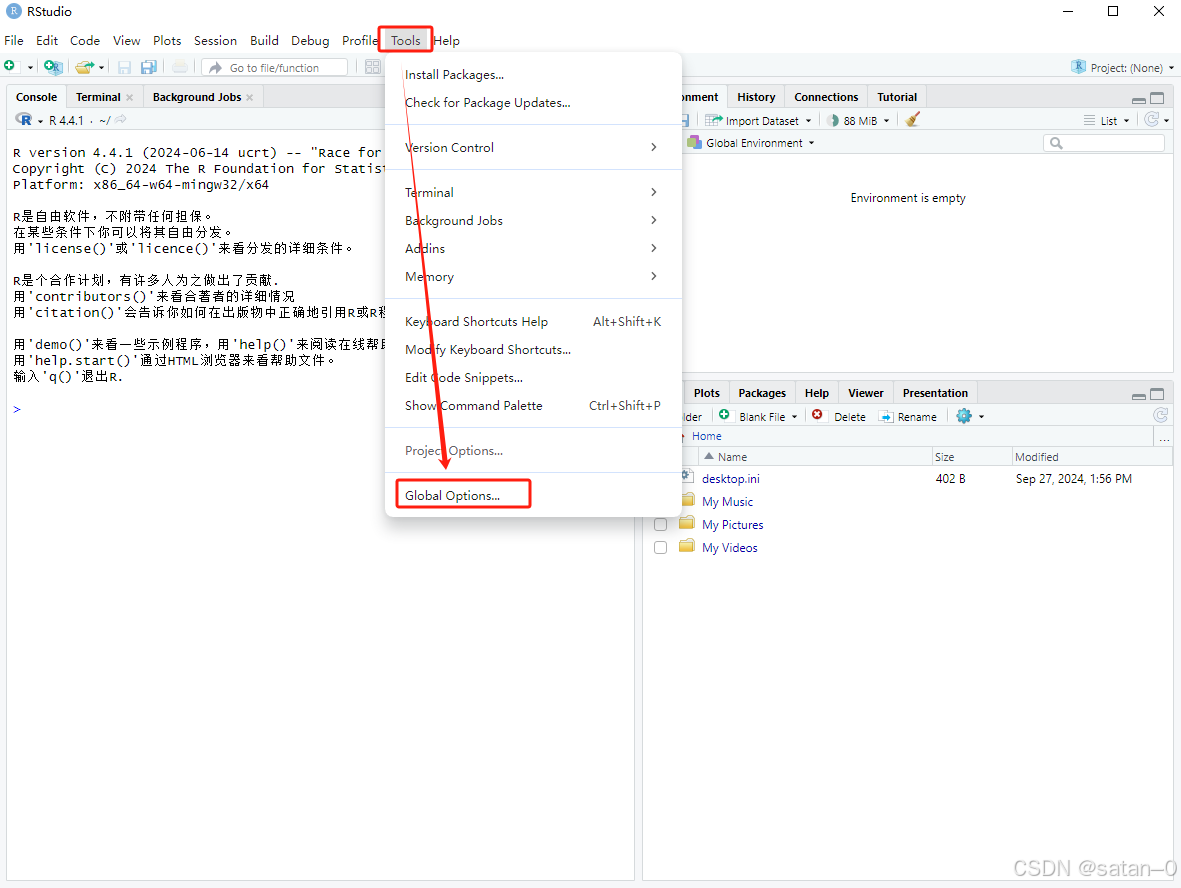Click the red Delete icon in the Files pane
This screenshot has height=888, width=1181.
tap(817, 415)
